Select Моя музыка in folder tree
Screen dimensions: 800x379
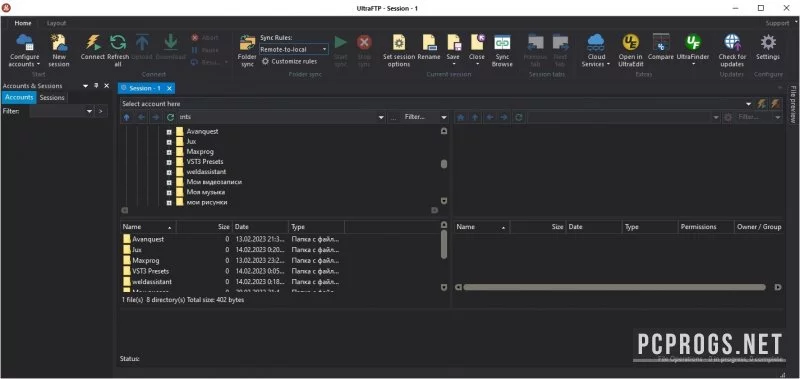[206, 192]
